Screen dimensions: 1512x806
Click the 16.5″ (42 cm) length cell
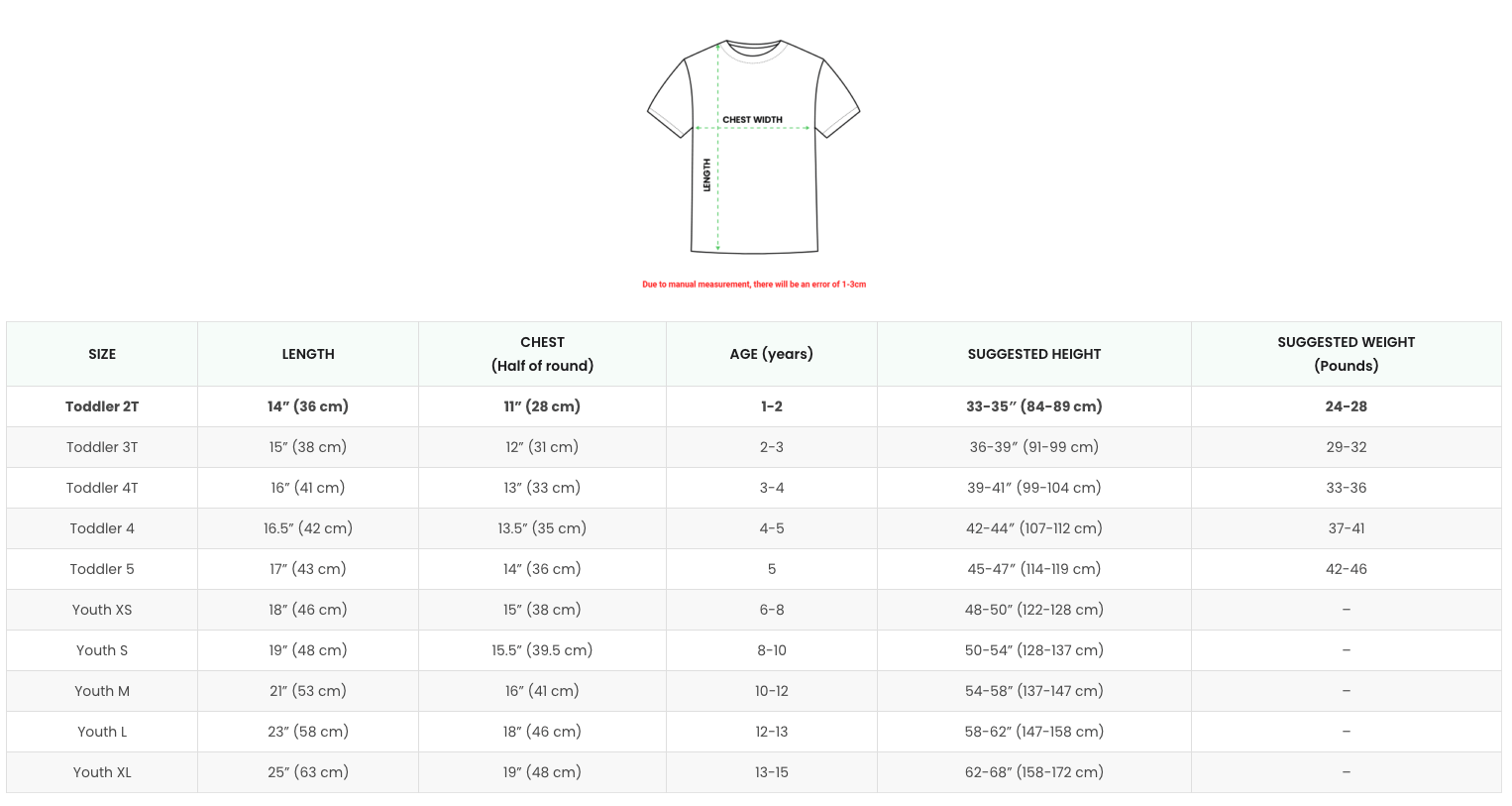[308, 528]
